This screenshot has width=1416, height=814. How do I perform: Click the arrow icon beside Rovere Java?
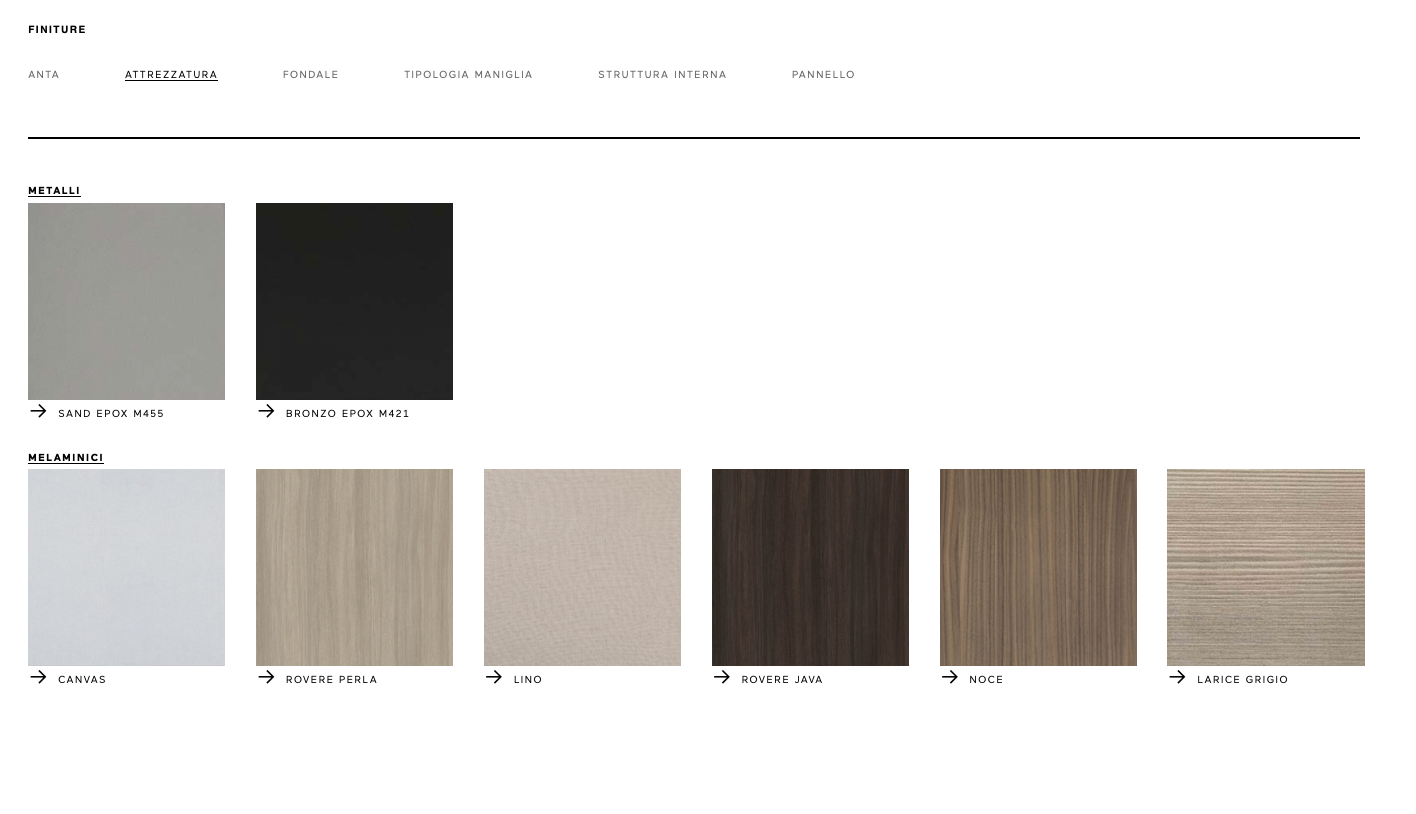coord(722,677)
